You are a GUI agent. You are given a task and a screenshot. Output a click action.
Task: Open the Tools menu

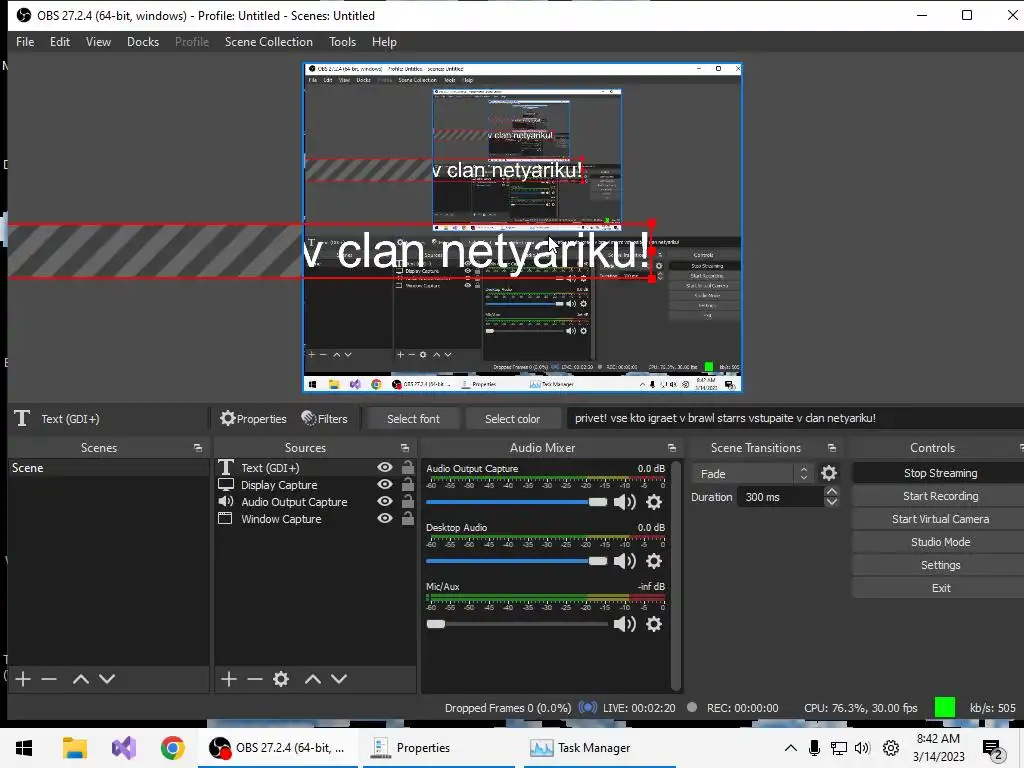pyautogui.click(x=342, y=42)
